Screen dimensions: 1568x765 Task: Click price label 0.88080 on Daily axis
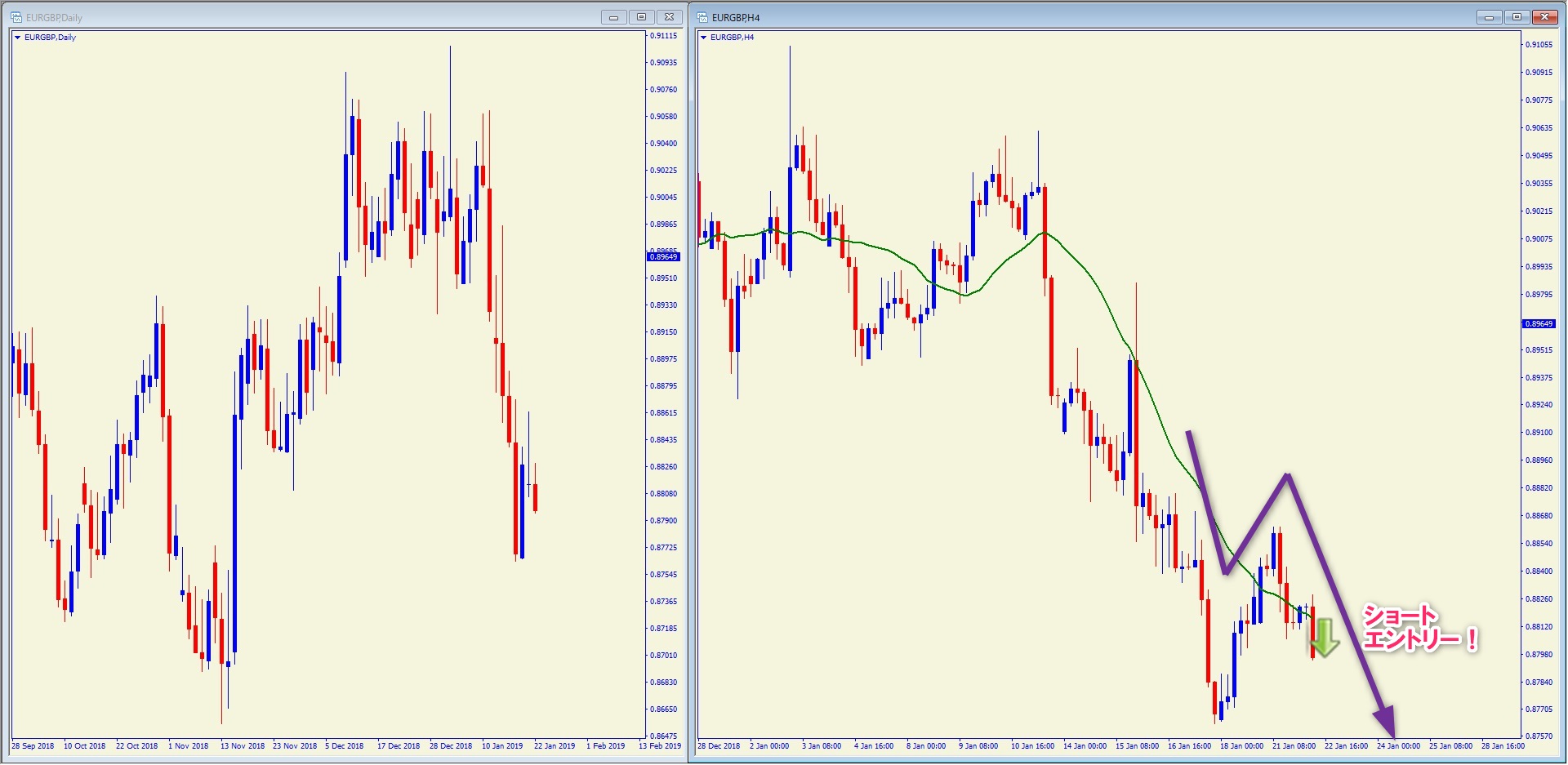coord(663,494)
